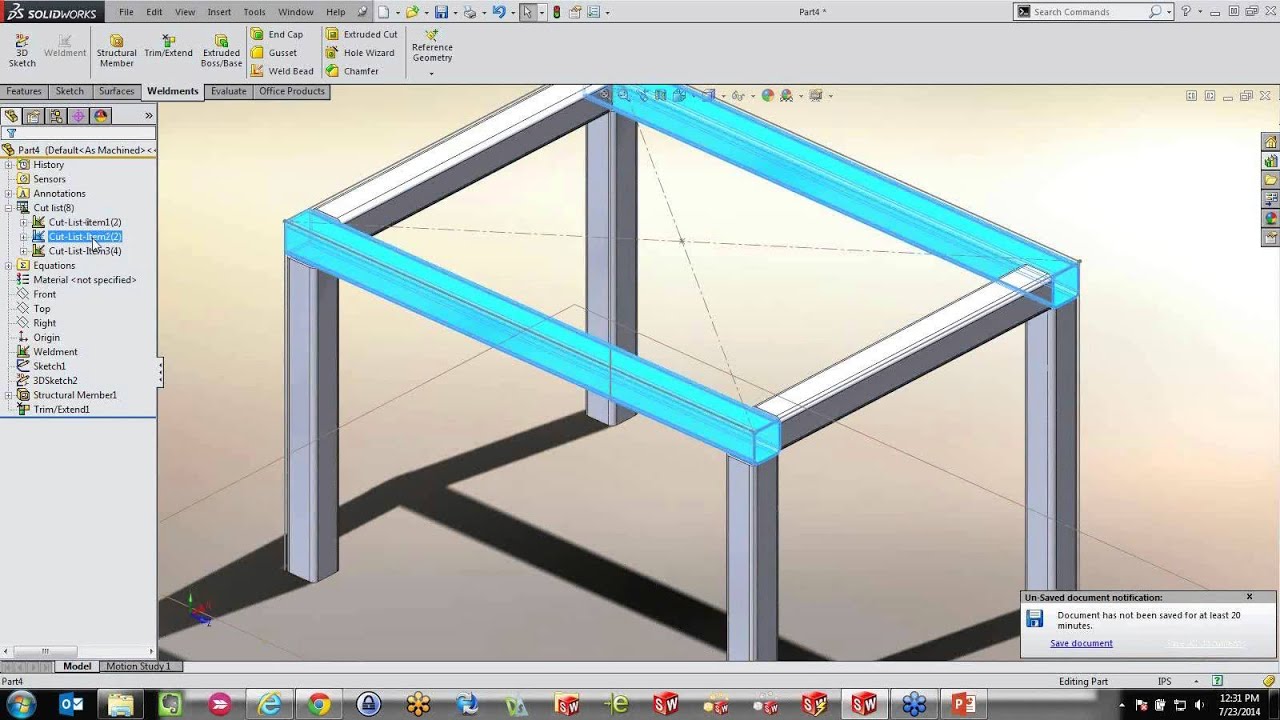Apply a Chamfer

point(353,71)
